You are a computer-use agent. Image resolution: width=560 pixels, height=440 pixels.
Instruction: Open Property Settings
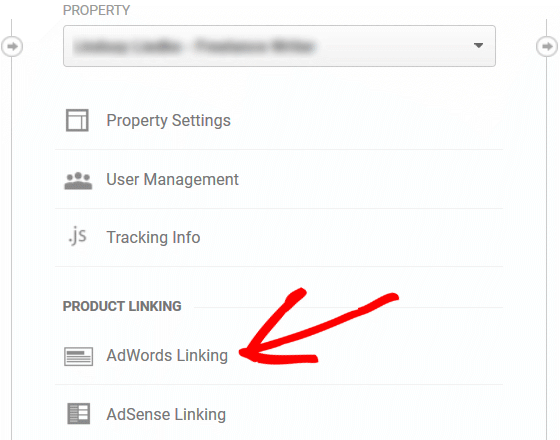click(x=169, y=121)
